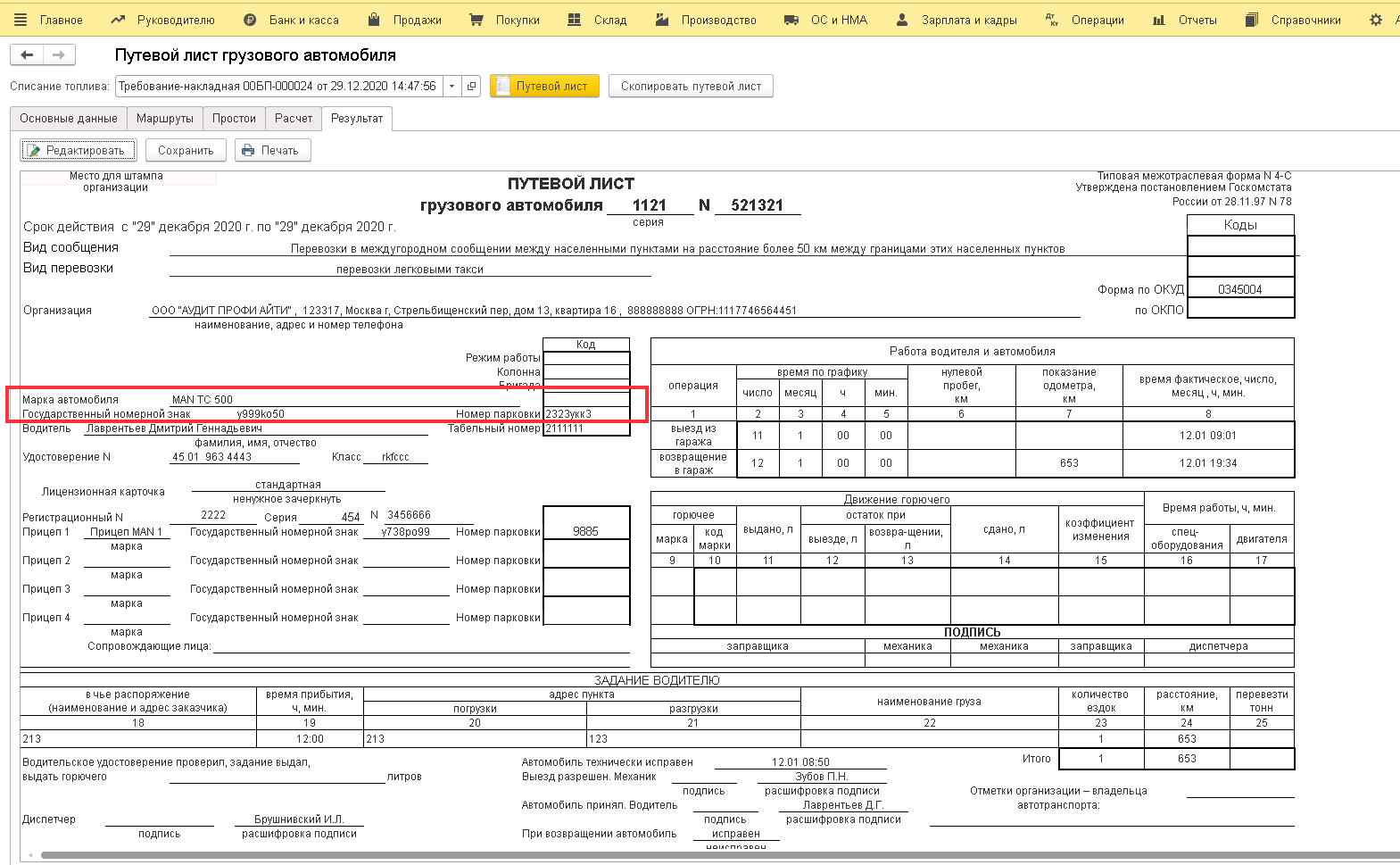Open Отчеты section
This screenshot has height=865, width=1400.
[1185, 20]
